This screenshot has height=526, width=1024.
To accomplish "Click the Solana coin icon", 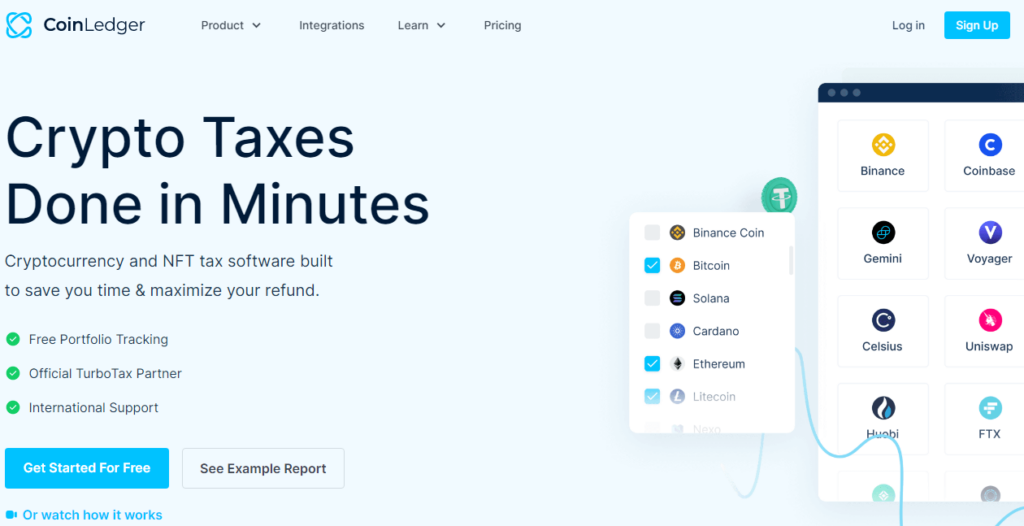I will (677, 298).
